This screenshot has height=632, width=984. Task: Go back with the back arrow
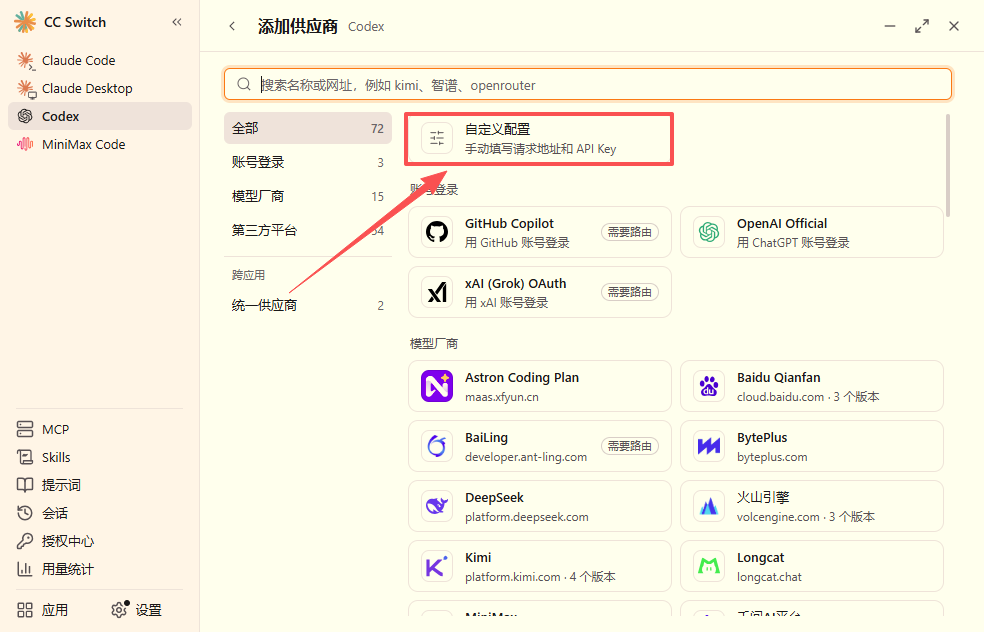(232, 26)
